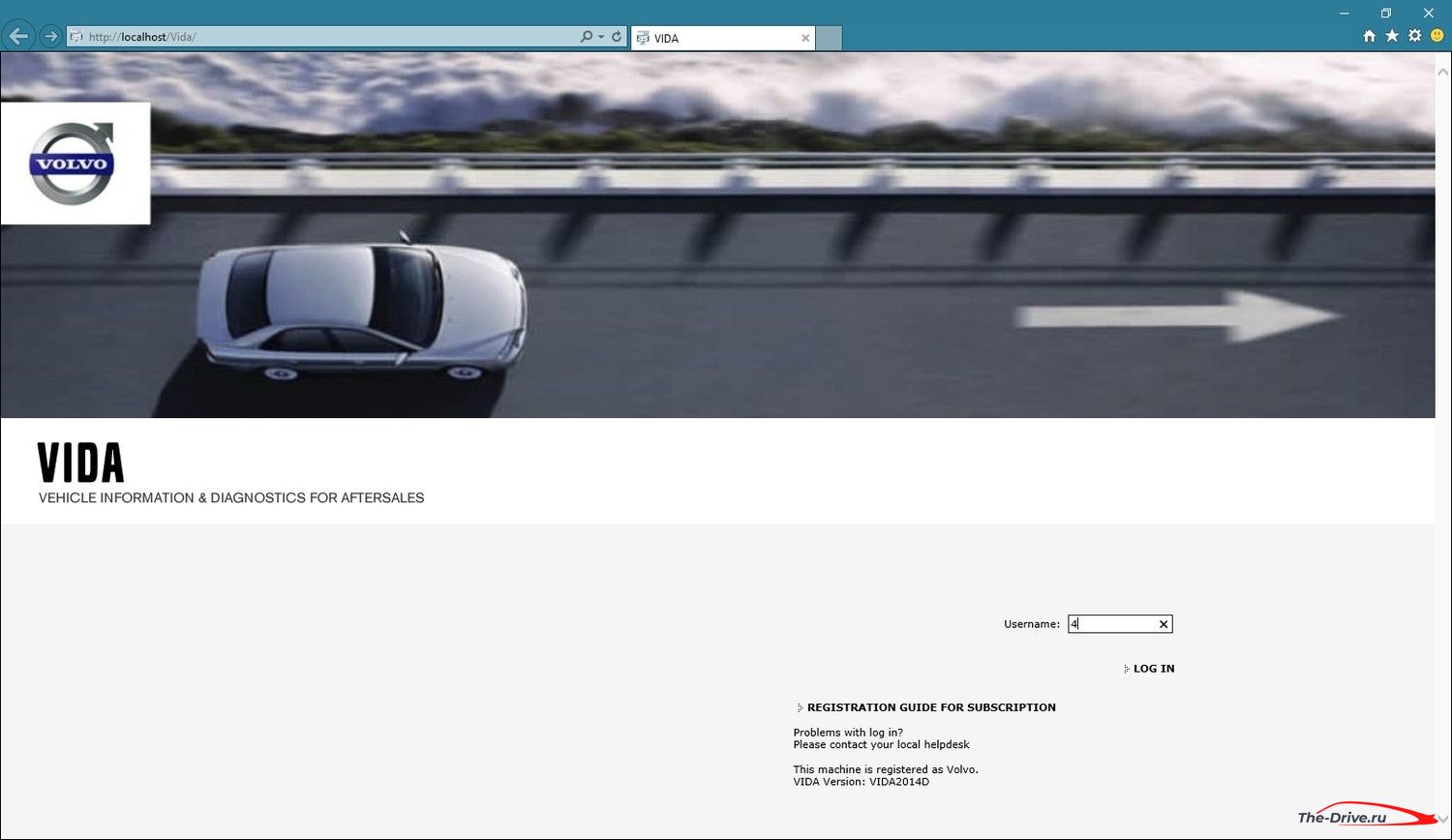Open browser Tools gear menu
The image size is (1452, 840).
pyautogui.click(x=1415, y=36)
